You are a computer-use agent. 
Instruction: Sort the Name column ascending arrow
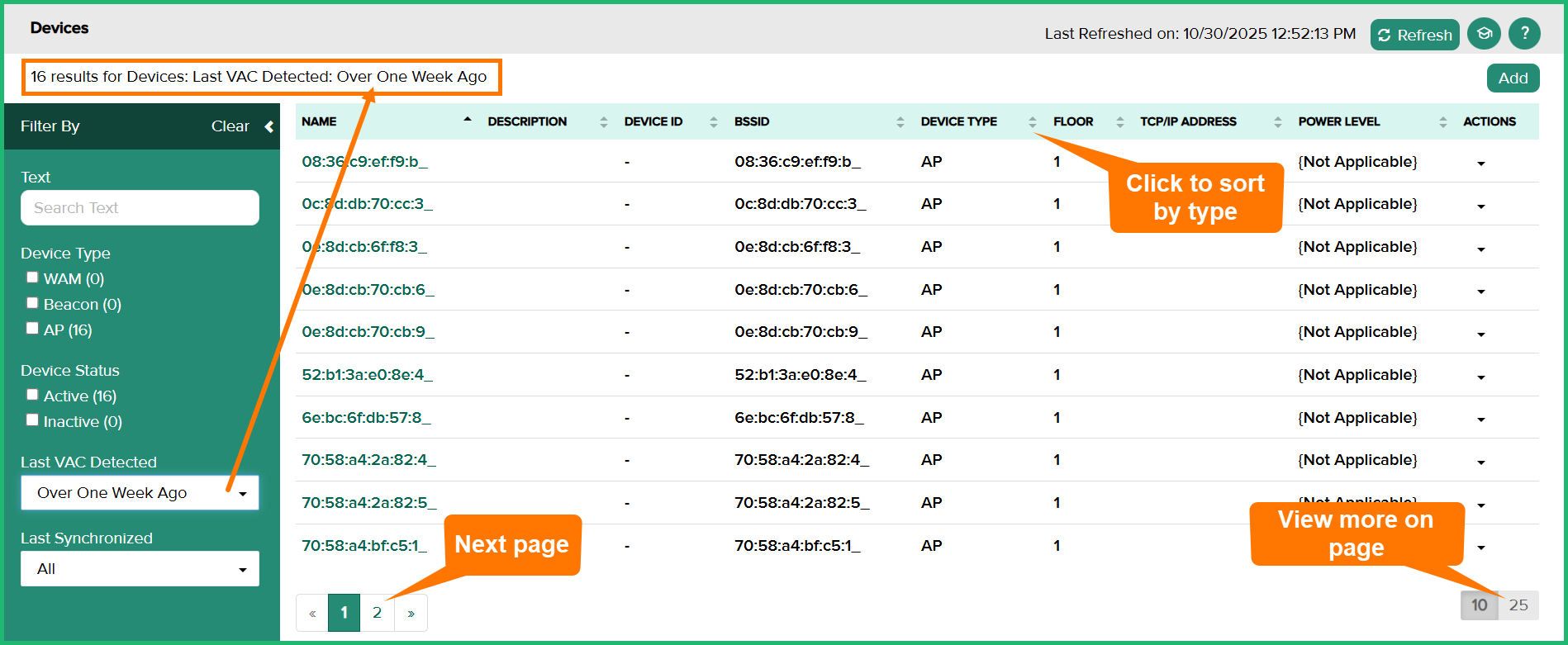pos(468,121)
